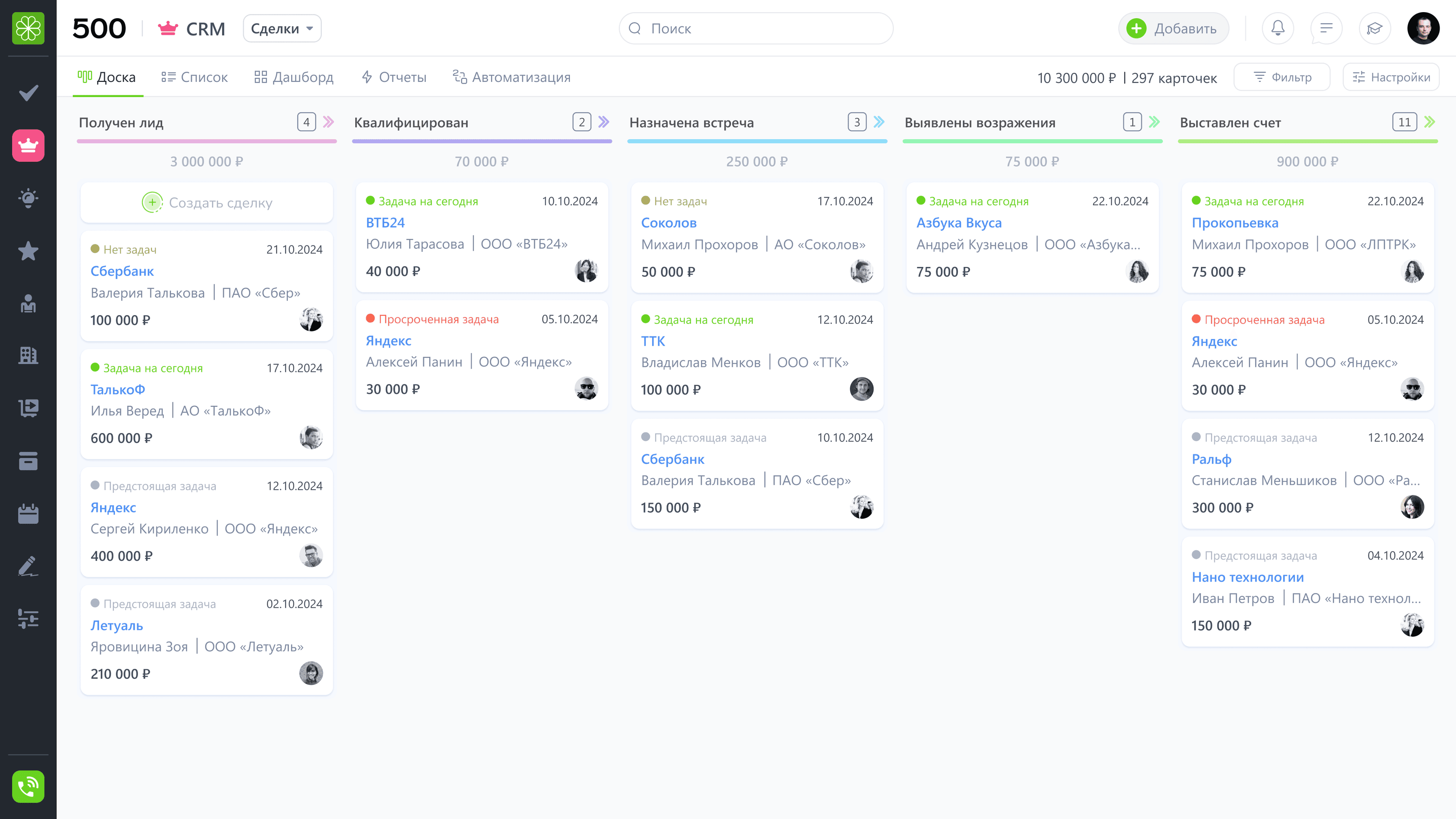1456x819 pixels.
Task: Open the Прокопьевка deal link
Action: (1235, 223)
